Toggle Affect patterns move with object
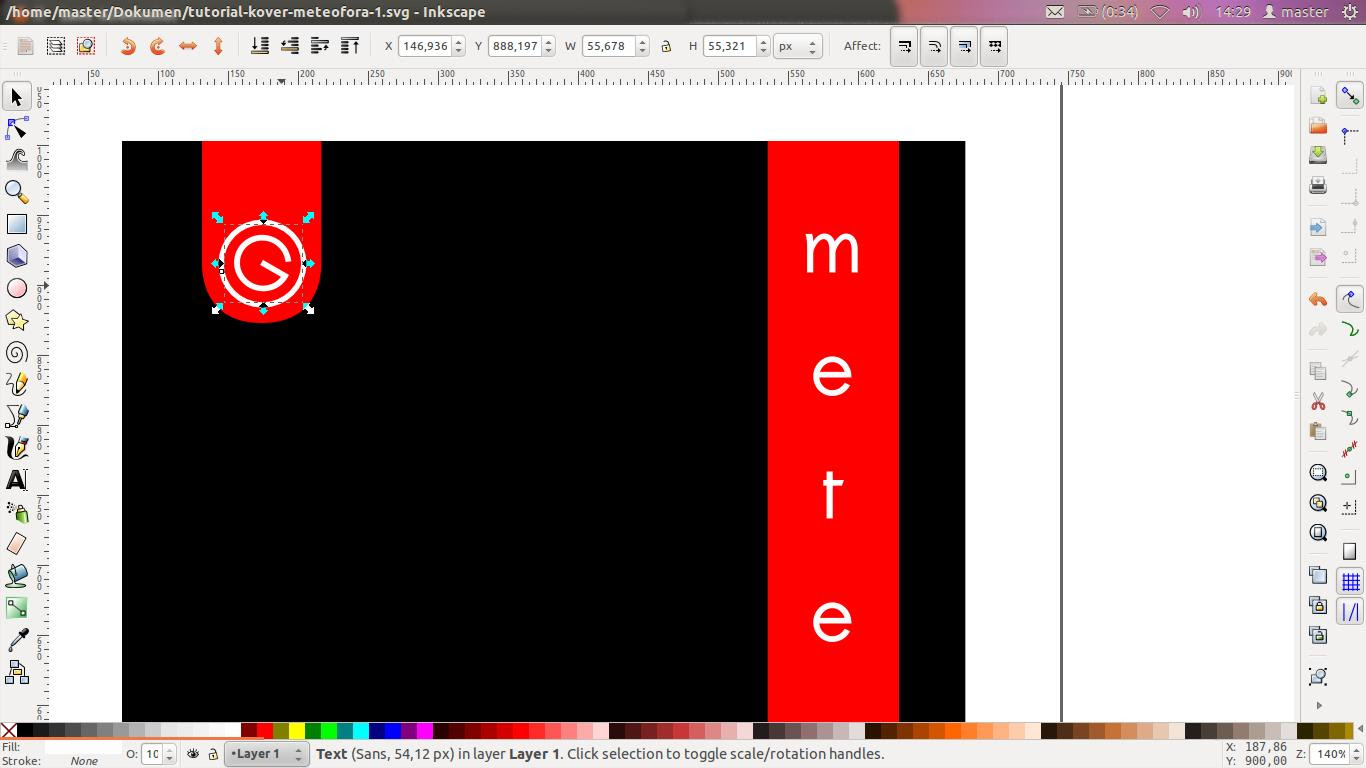Screen dimensions: 1366x768 994,46
